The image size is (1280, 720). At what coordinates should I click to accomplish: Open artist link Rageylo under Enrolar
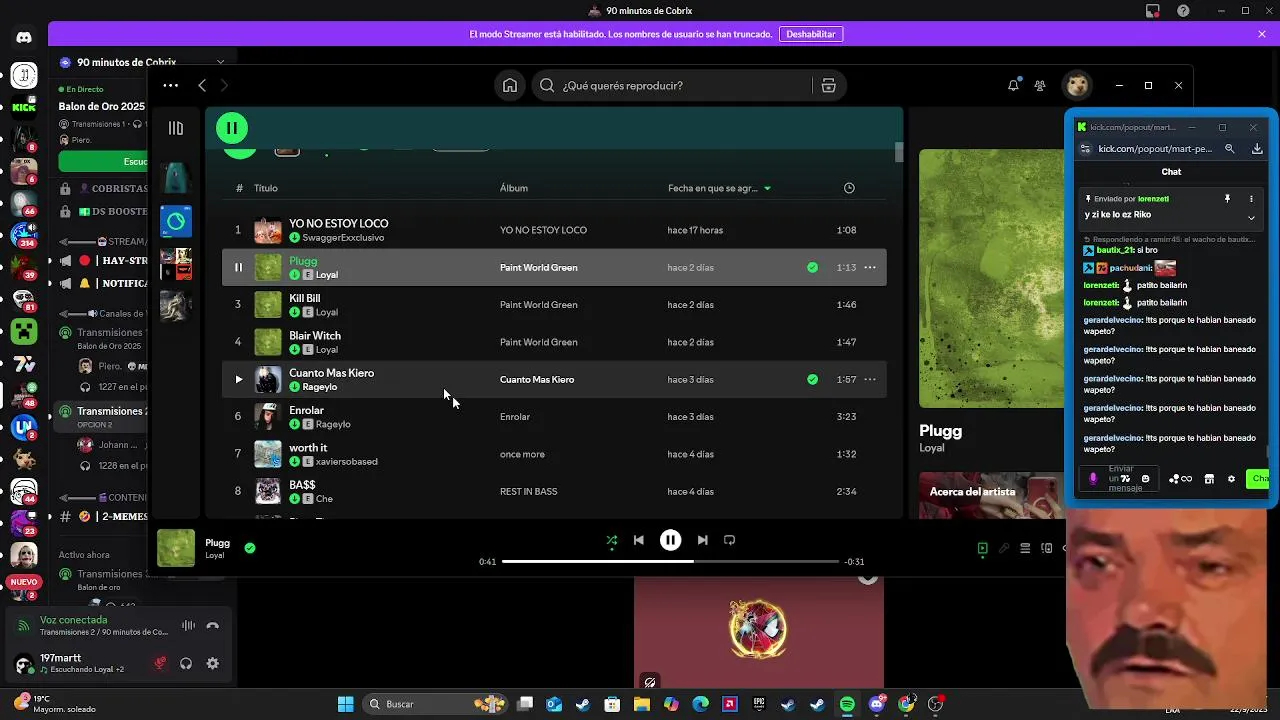333,424
